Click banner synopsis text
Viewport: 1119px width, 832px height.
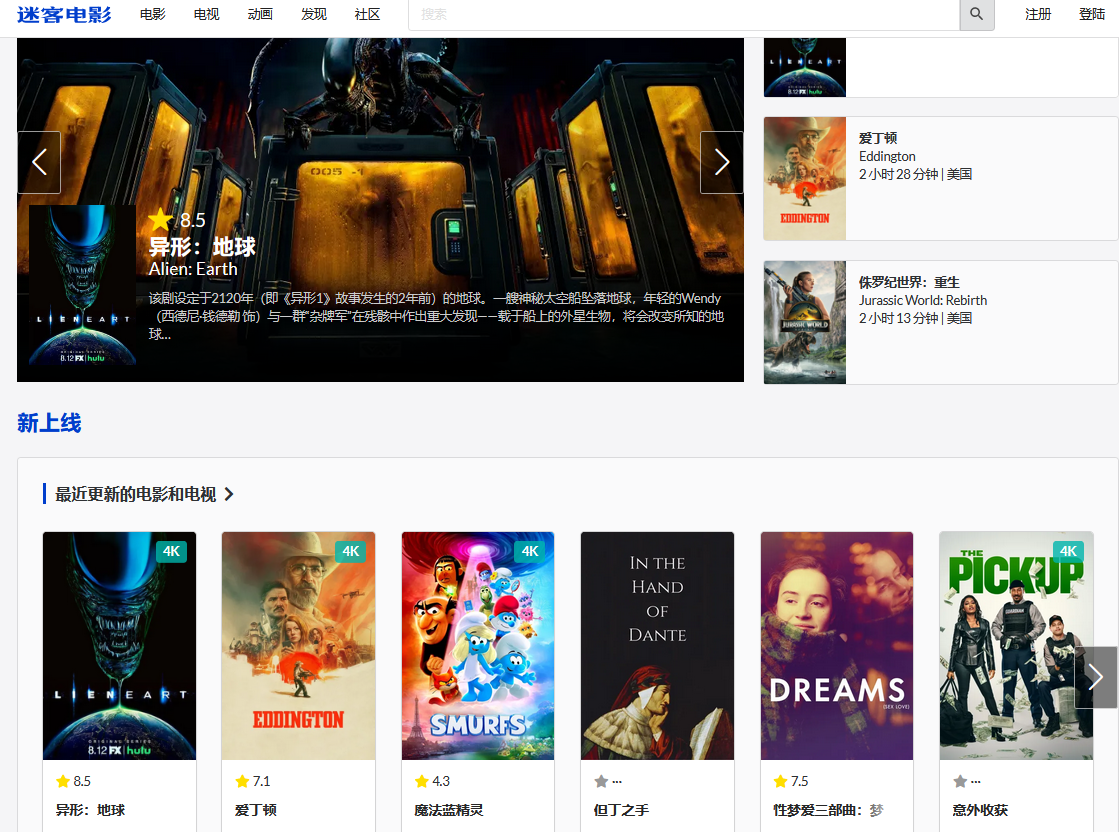click(x=436, y=316)
